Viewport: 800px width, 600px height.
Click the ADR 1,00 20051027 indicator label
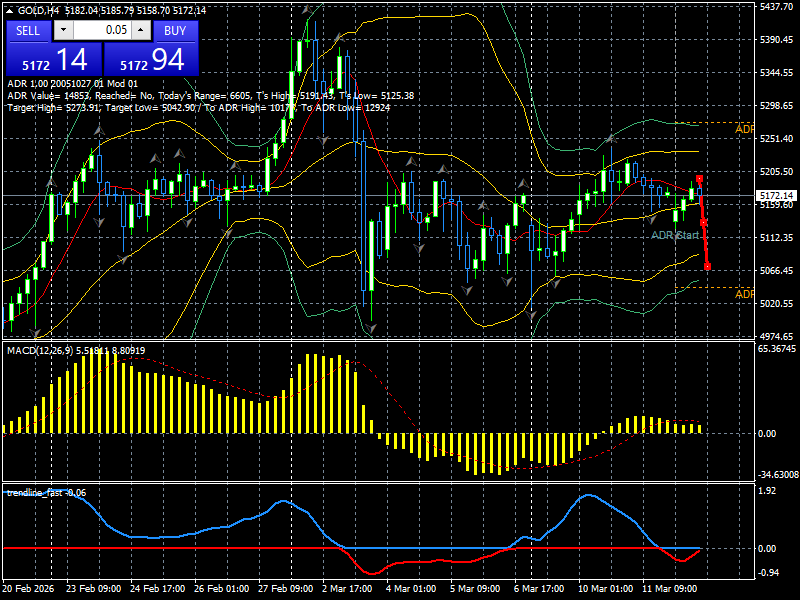click(x=72, y=84)
